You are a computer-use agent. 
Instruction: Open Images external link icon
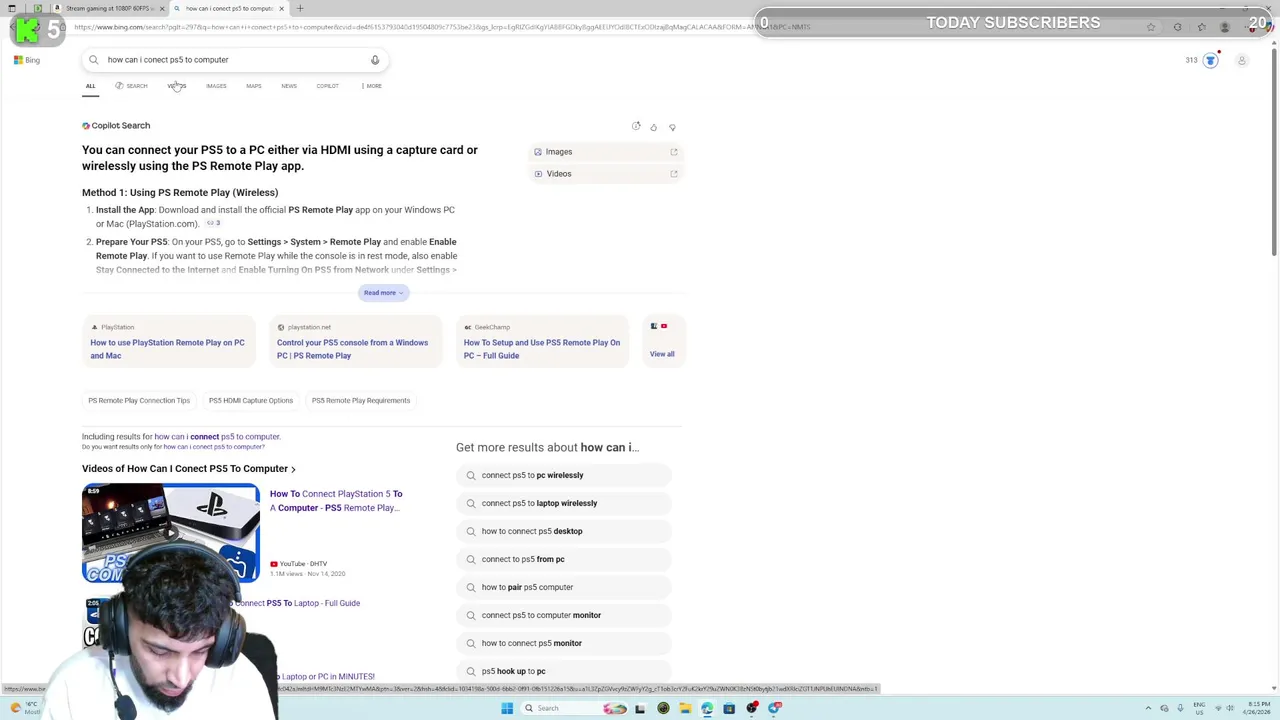pyautogui.click(x=674, y=152)
